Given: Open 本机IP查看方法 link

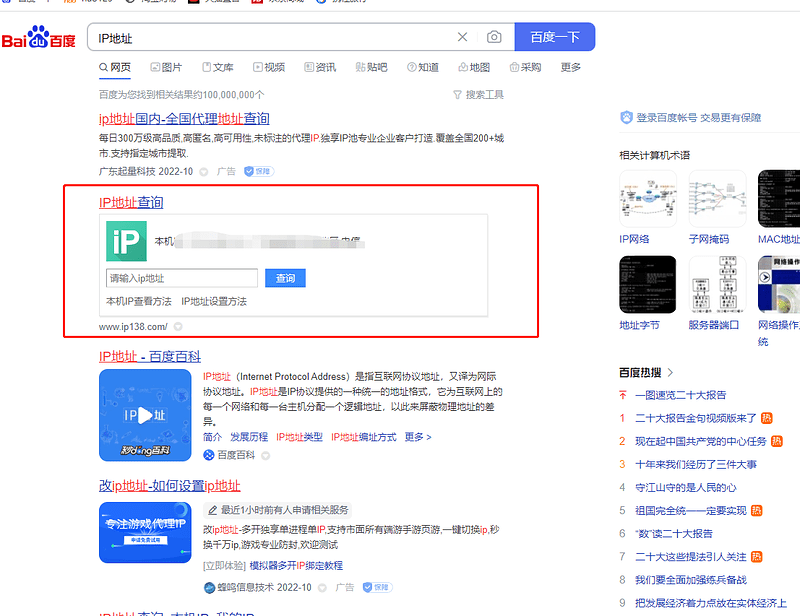Looking at the screenshot, I should tap(139, 302).
